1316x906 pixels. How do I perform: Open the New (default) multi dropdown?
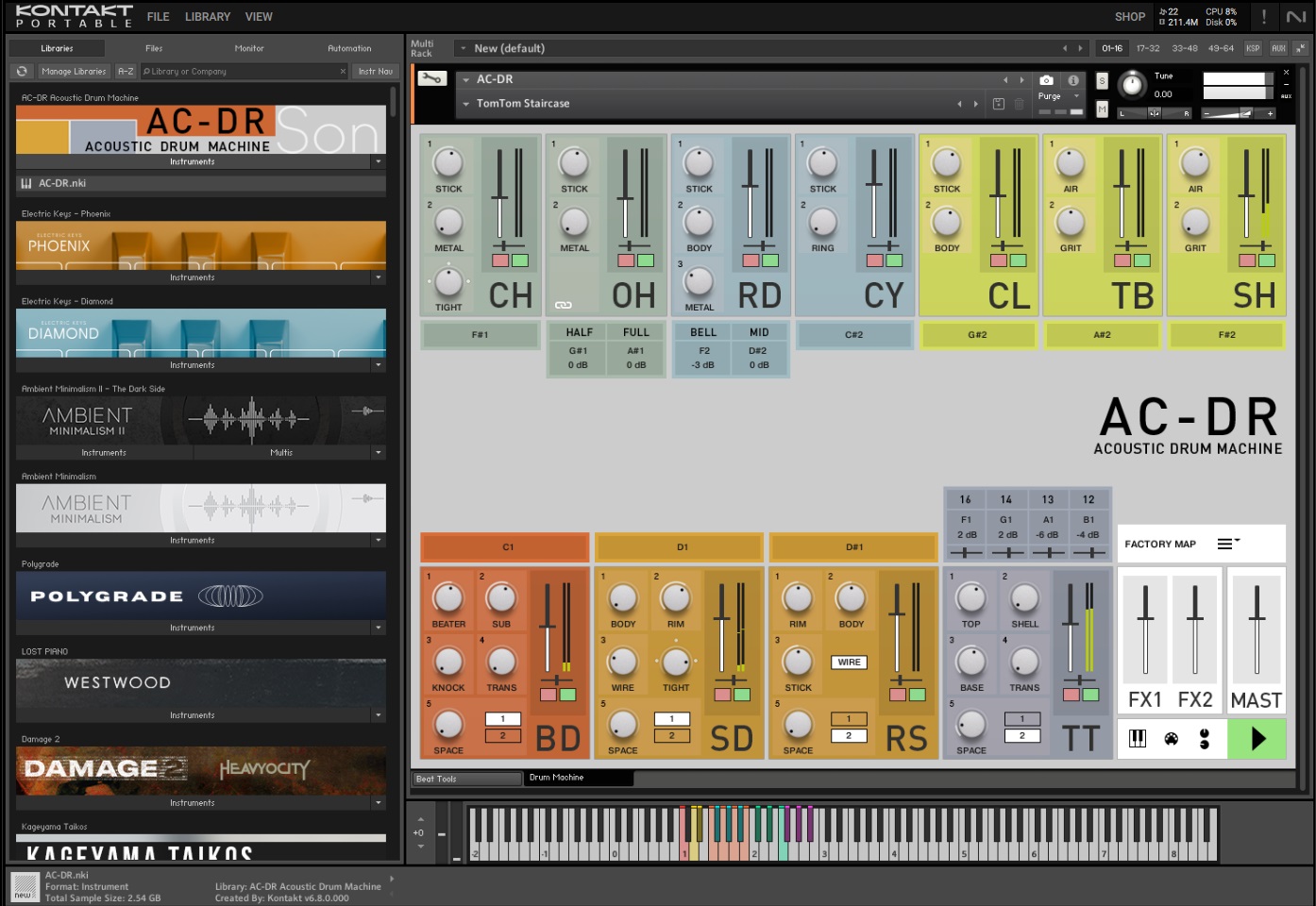point(463,48)
